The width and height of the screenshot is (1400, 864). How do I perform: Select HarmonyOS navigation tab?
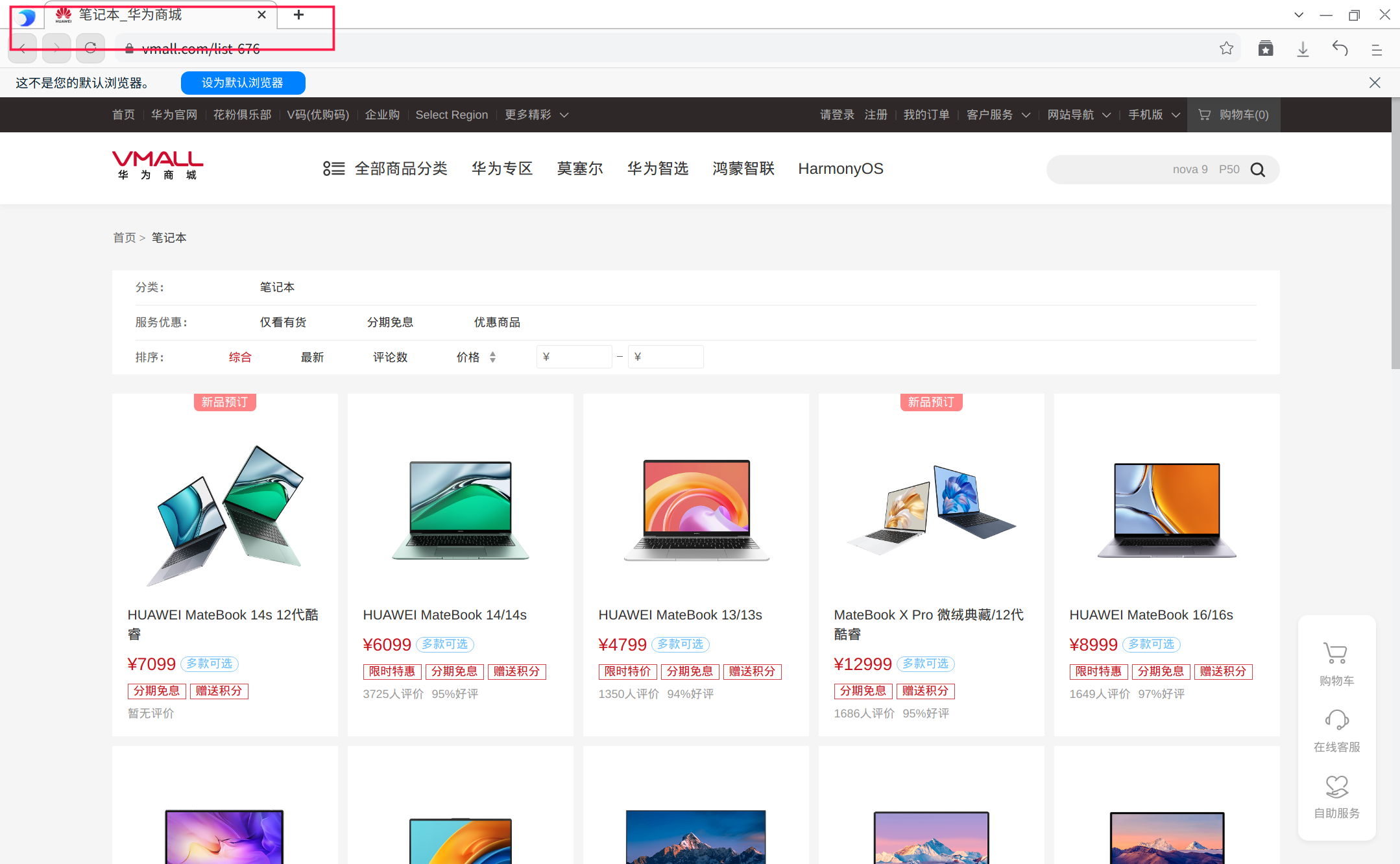click(840, 169)
